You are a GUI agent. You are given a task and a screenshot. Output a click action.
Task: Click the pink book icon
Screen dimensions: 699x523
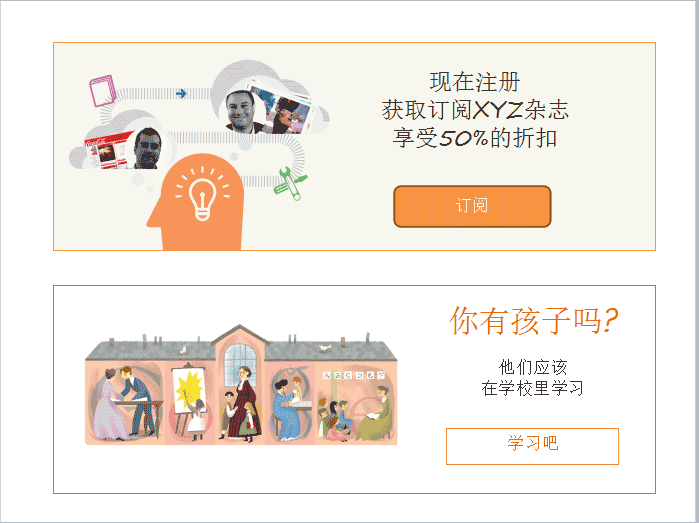103,91
